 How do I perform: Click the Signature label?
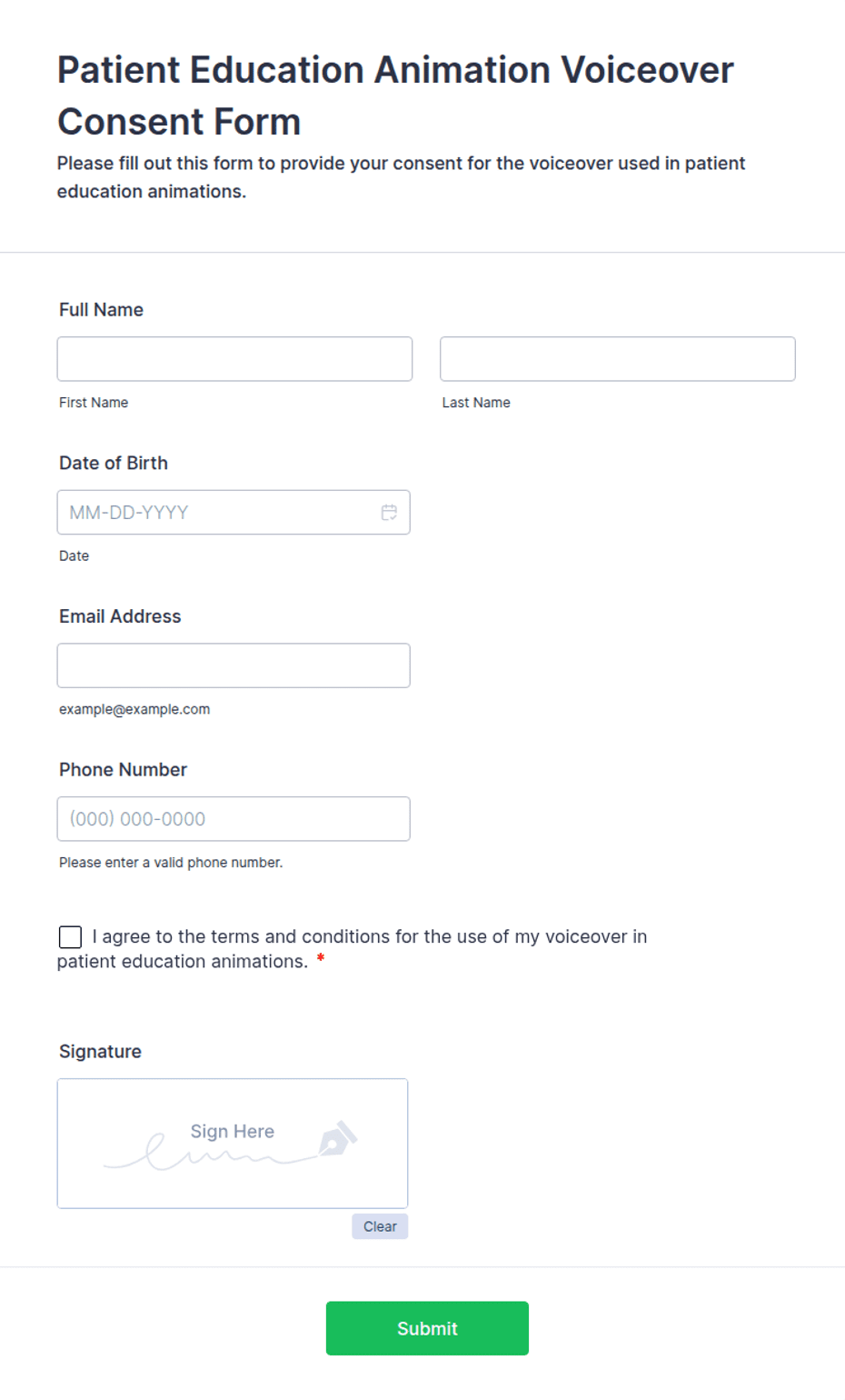pos(100,1052)
